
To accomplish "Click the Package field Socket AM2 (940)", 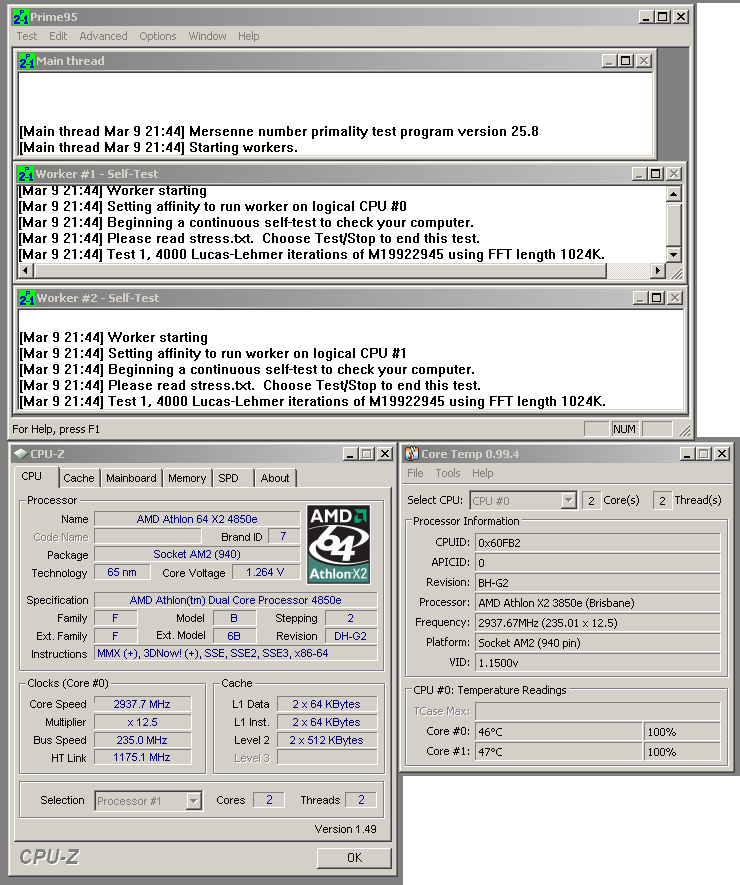I will pos(197,554).
